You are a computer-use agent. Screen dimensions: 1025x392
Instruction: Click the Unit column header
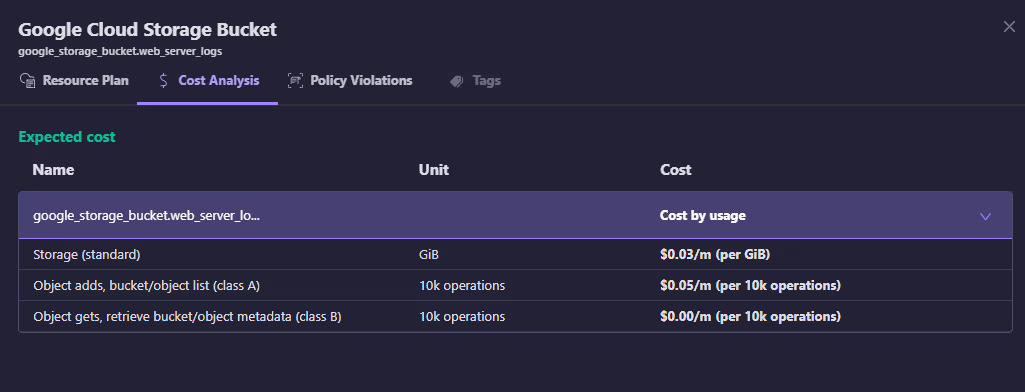tap(433, 170)
